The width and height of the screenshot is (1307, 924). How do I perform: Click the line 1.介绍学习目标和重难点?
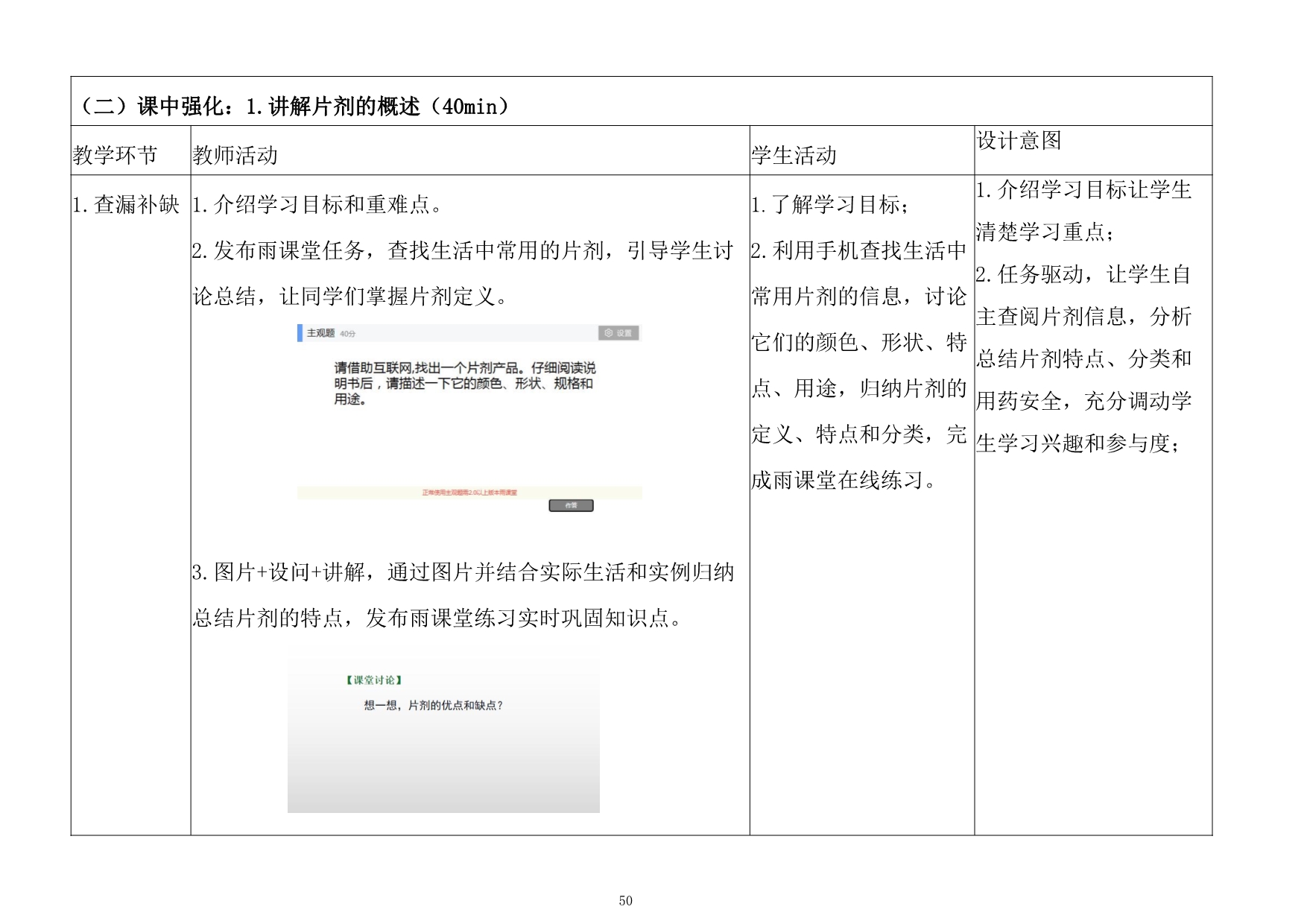[317, 204]
